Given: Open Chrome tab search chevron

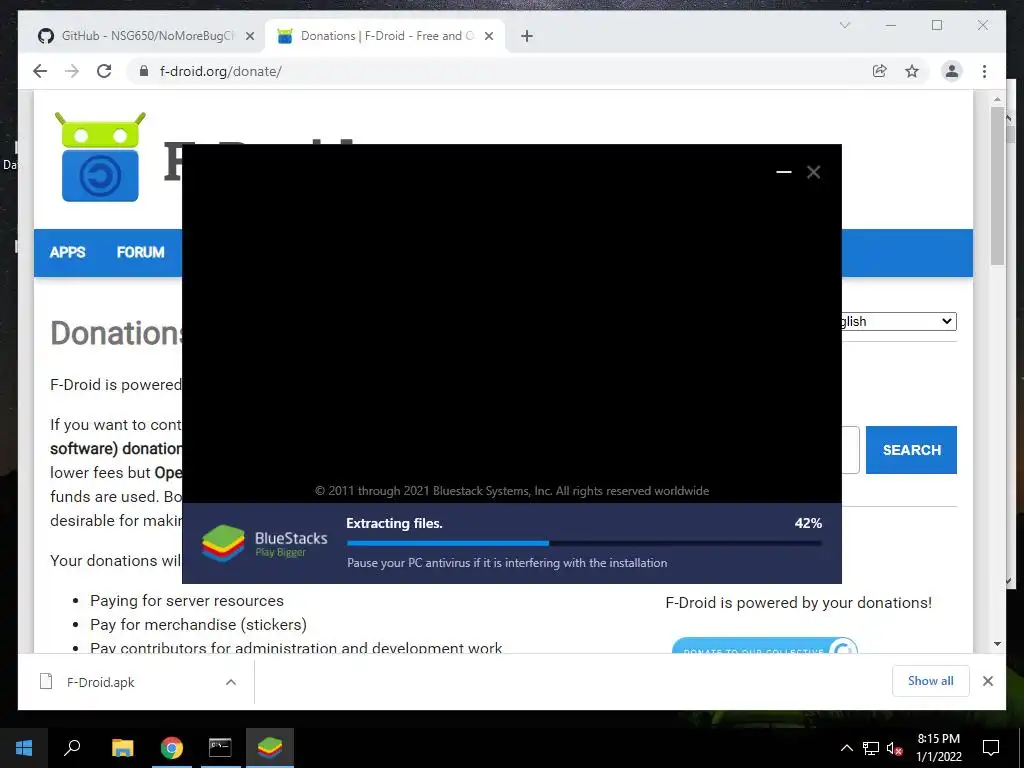Looking at the screenshot, I should click(844, 25).
